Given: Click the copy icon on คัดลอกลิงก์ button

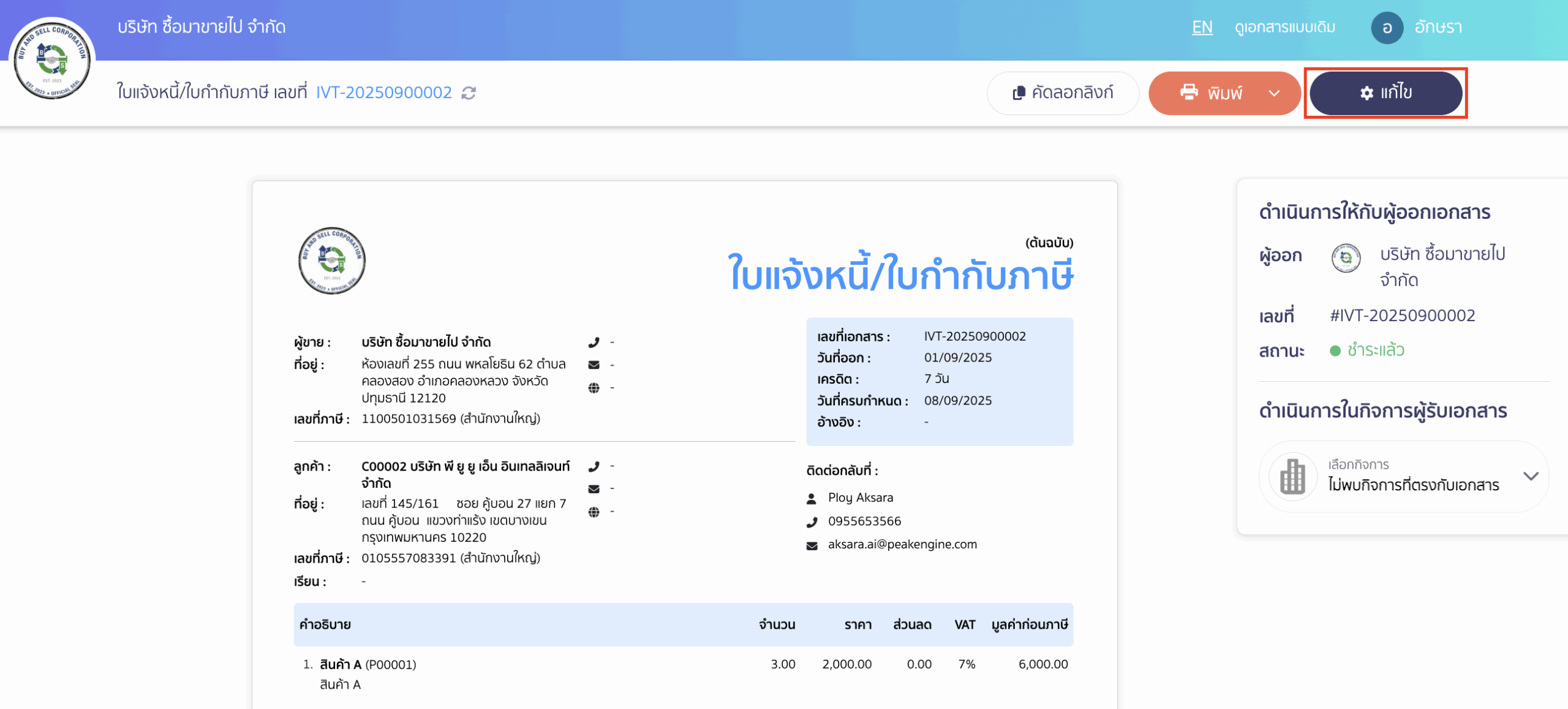Looking at the screenshot, I should pyautogui.click(x=1019, y=93).
